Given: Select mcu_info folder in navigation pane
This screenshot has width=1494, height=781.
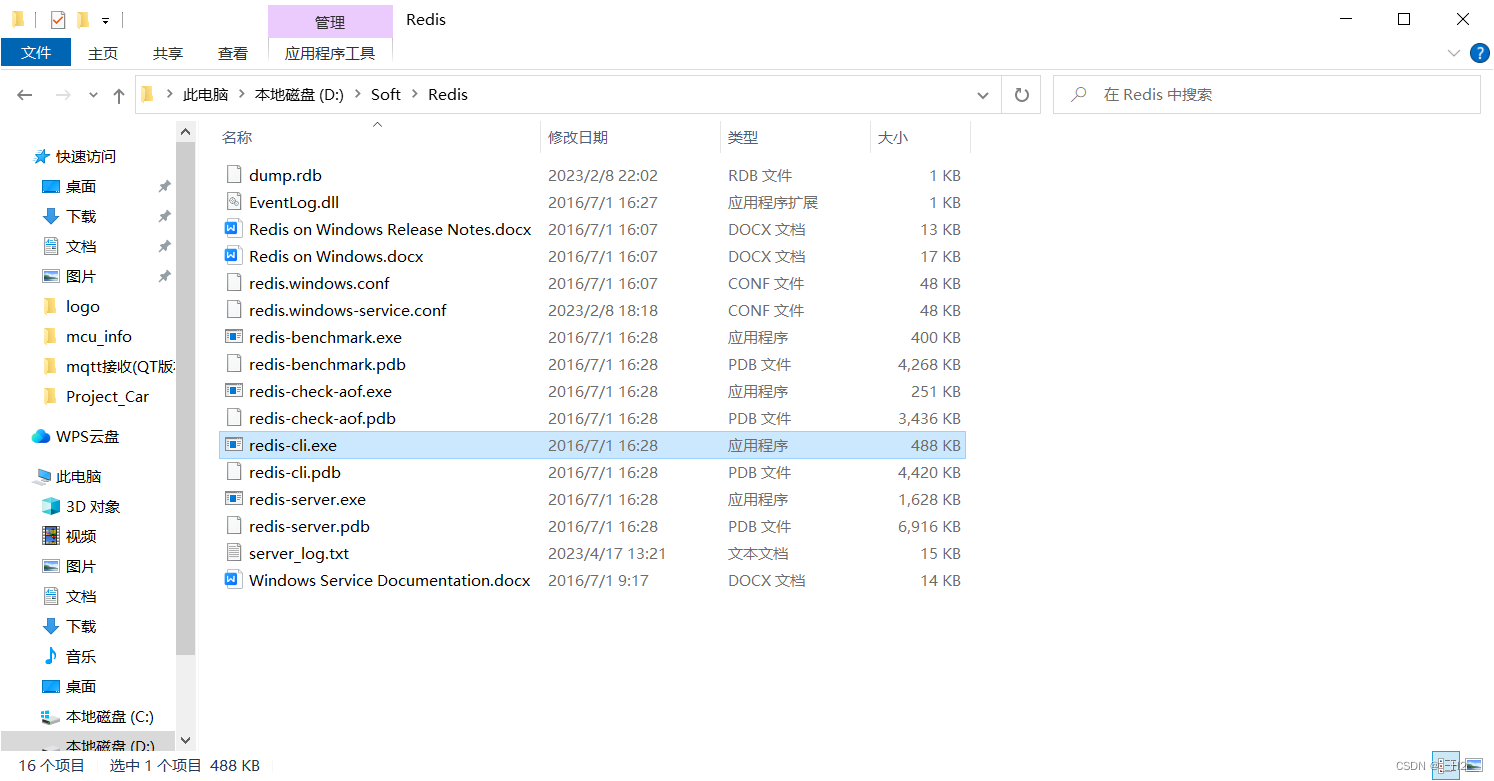Looking at the screenshot, I should pos(99,336).
